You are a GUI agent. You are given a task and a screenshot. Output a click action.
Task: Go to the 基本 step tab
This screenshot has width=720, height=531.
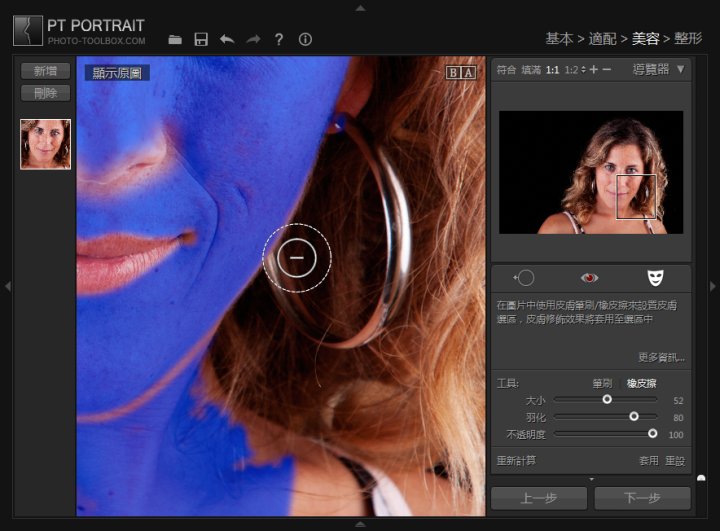(x=558, y=39)
